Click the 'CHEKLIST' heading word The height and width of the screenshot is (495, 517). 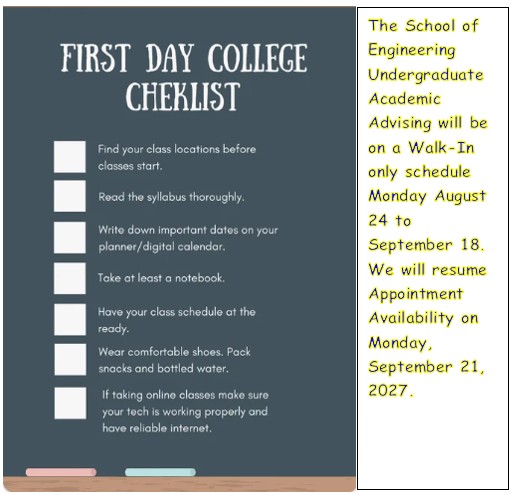(183, 96)
